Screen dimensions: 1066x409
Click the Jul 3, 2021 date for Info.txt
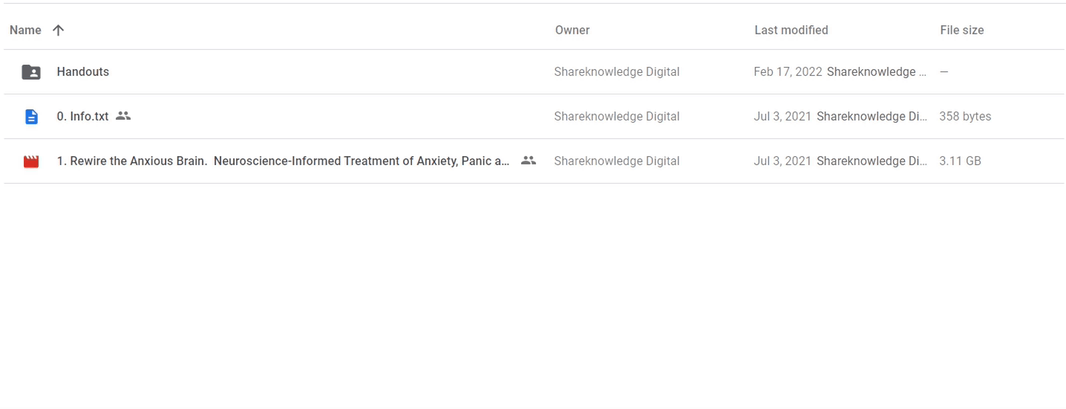coord(782,116)
